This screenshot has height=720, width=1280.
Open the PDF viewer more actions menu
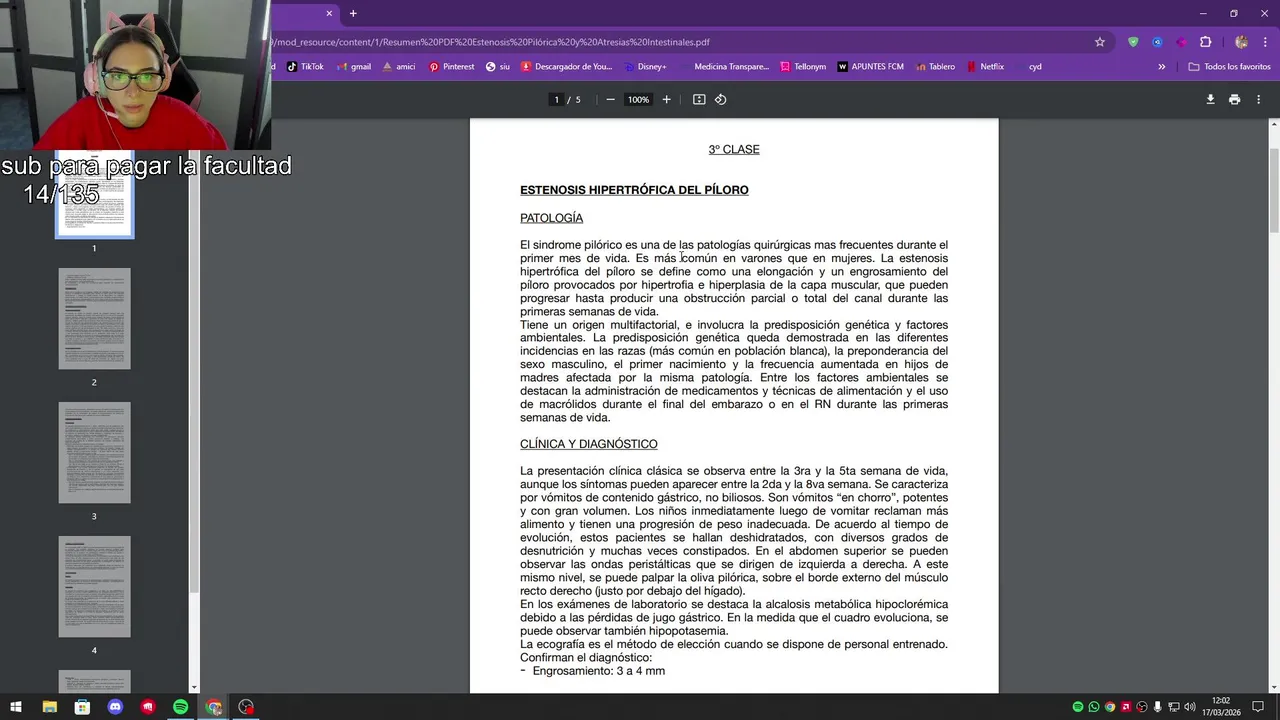tap(1258, 99)
